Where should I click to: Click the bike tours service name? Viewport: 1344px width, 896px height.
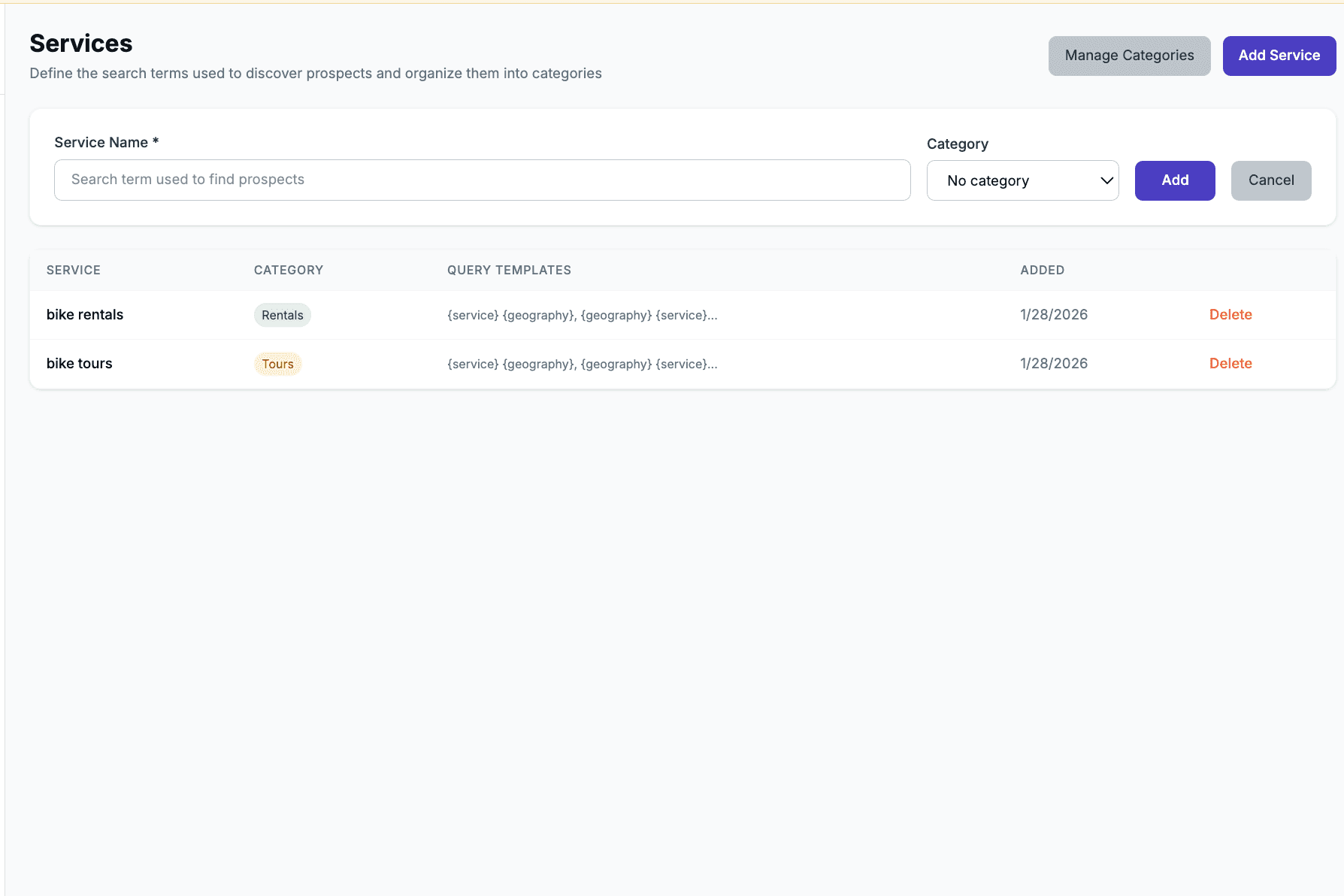point(79,363)
